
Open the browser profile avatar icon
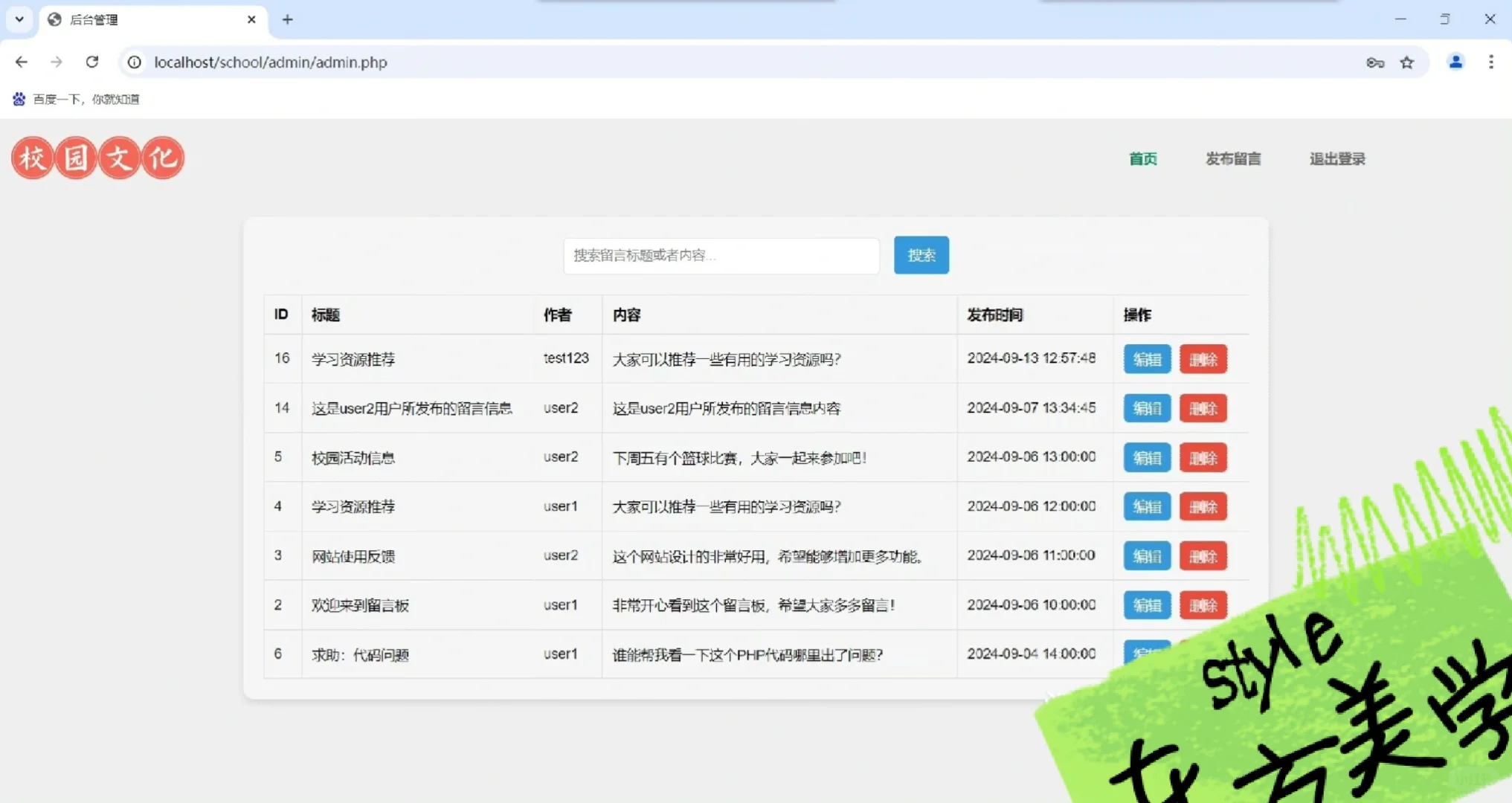[1455, 62]
